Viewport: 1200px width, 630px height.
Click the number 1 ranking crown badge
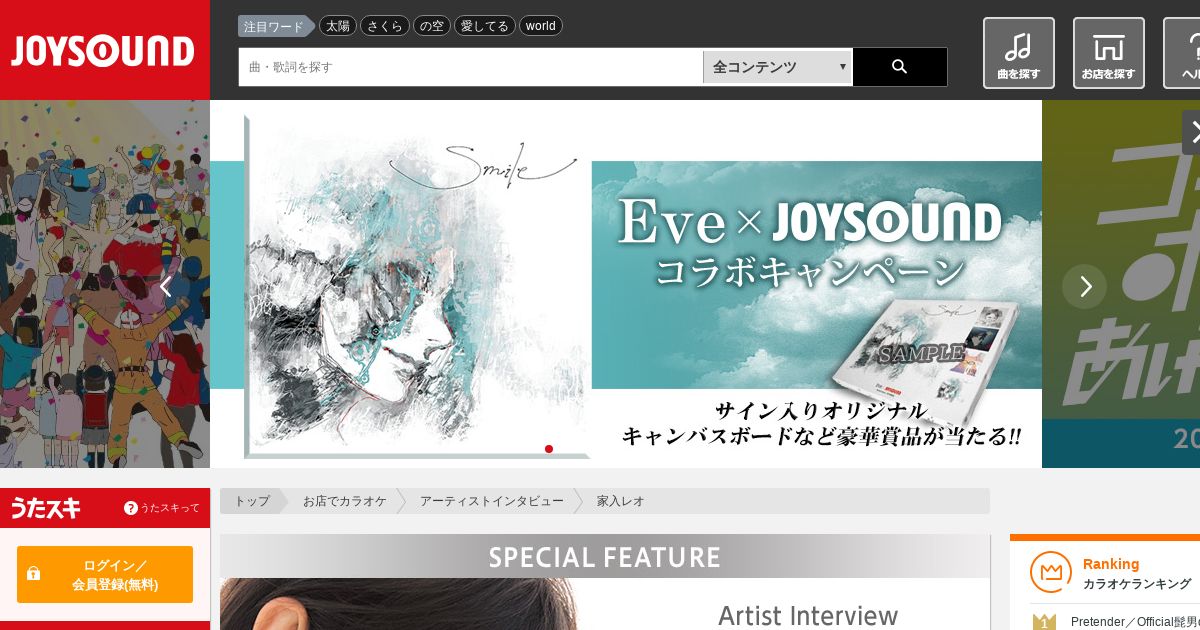1044,622
